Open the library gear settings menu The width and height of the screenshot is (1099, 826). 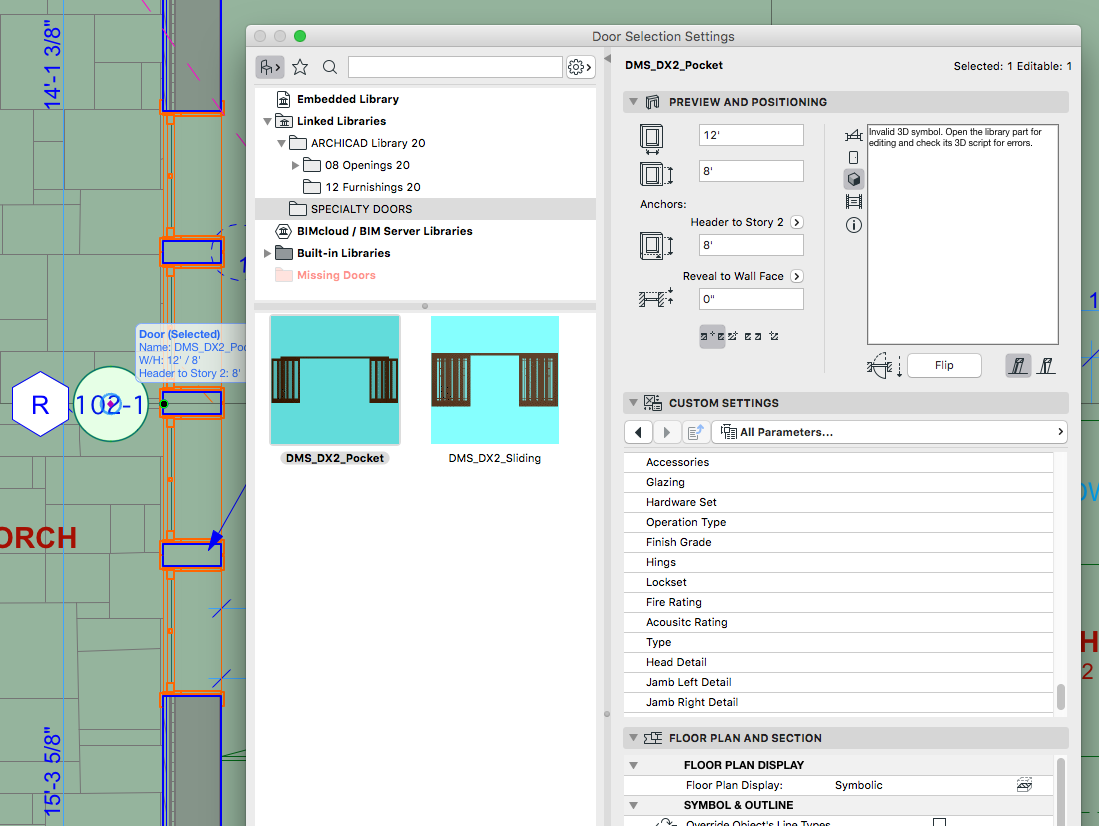pyautogui.click(x=579, y=67)
